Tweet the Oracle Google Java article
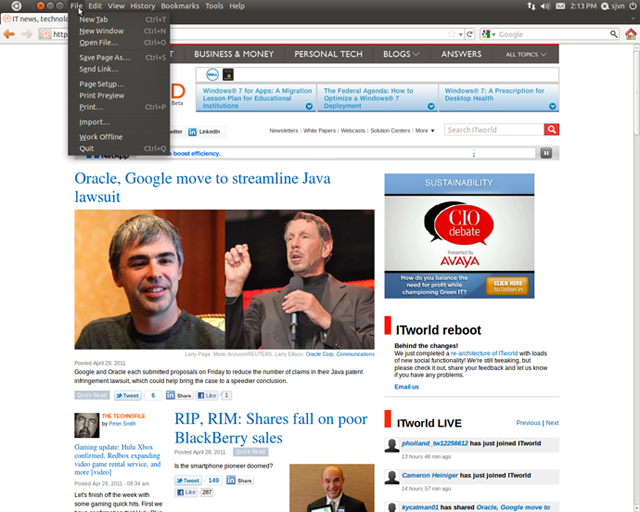Image resolution: width=640 pixels, height=512 pixels. point(128,395)
